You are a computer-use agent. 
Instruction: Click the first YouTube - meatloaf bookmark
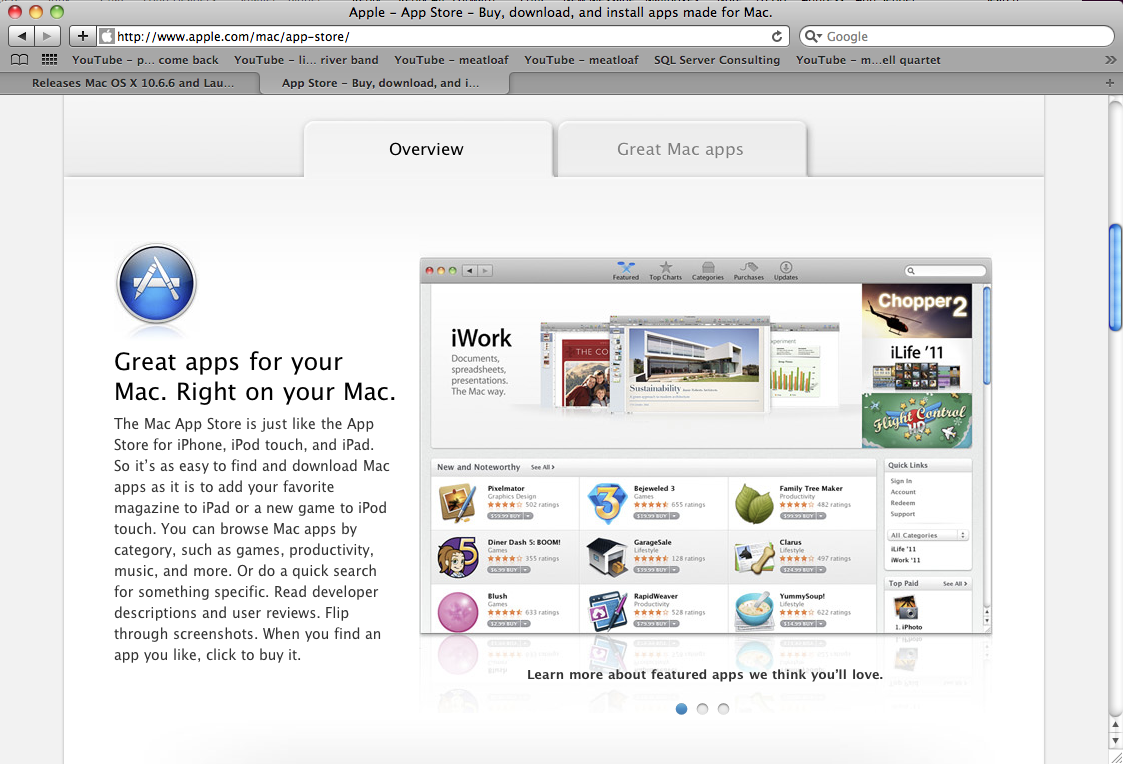point(451,60)
